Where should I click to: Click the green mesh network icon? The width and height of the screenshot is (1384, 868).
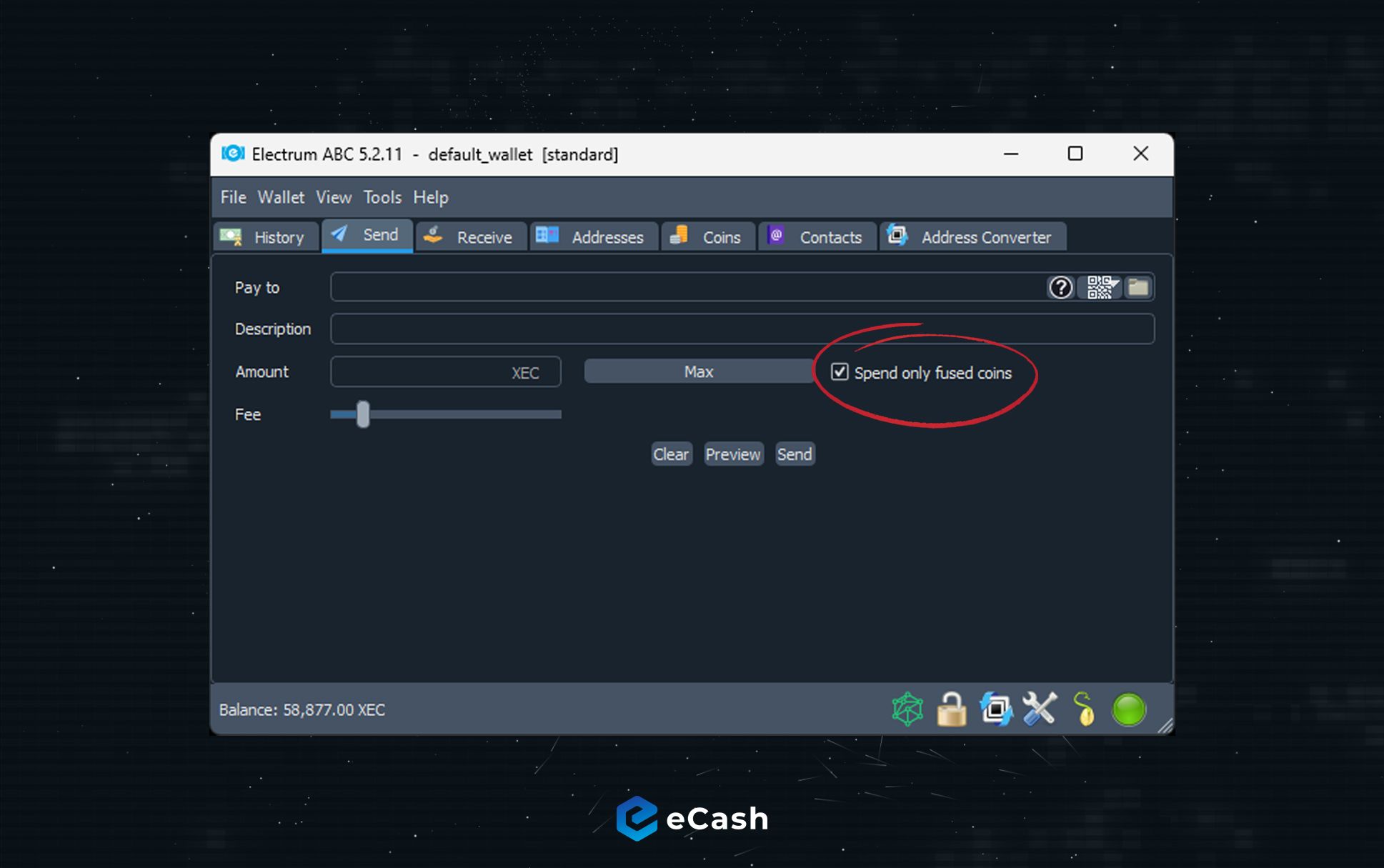click(x=907, y=709)
